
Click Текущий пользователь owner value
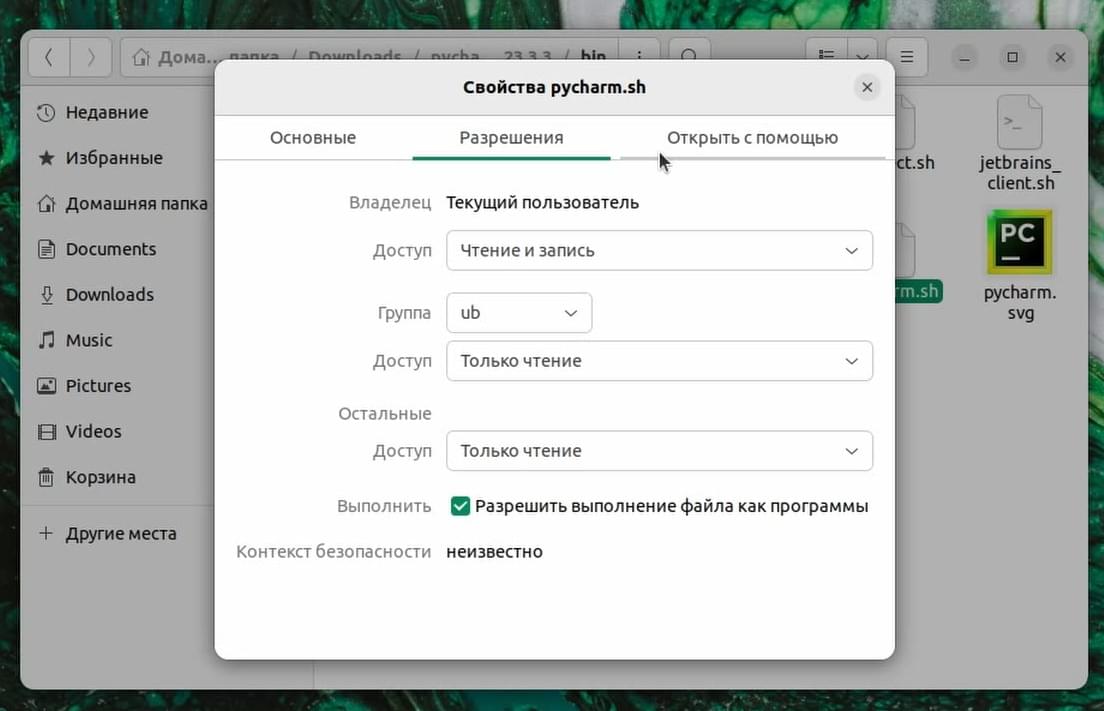pyautogui.click(x=542, y=203)
